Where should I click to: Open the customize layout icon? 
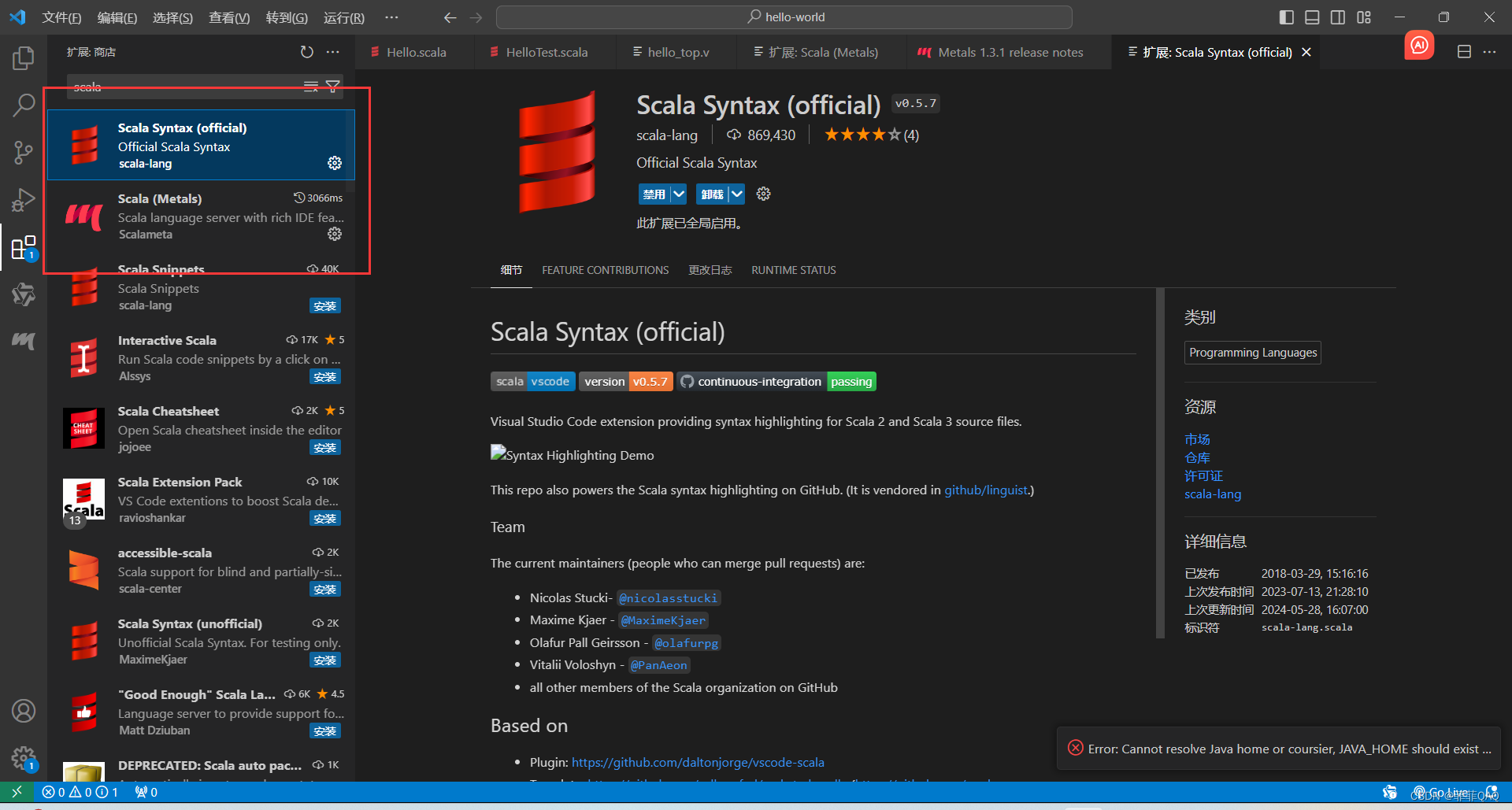click(1364, 17)
